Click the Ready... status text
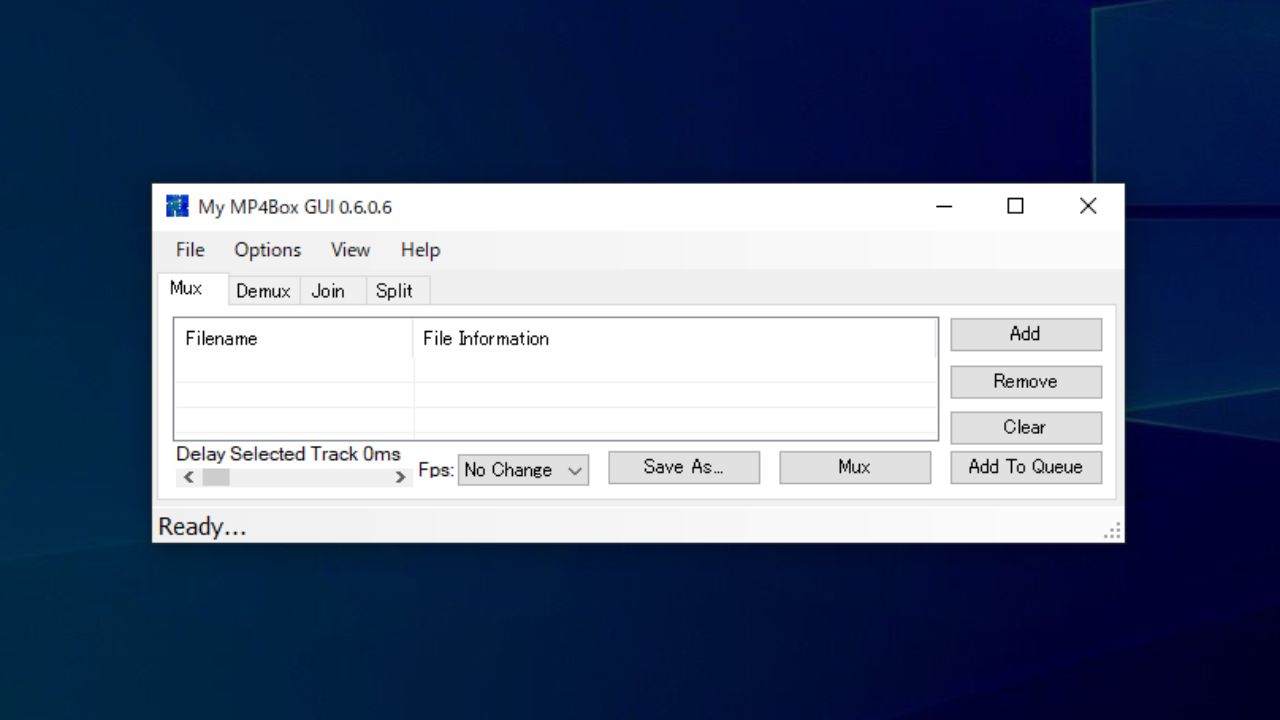 [x=202, y=527]
